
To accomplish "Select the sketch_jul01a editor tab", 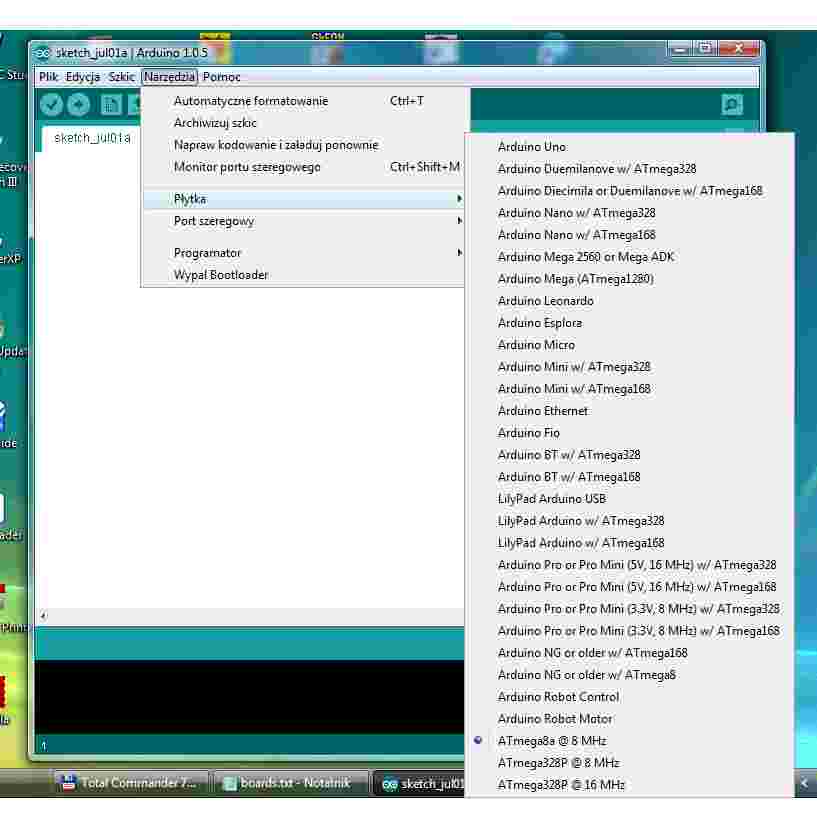I will click(x=92, y=138).
